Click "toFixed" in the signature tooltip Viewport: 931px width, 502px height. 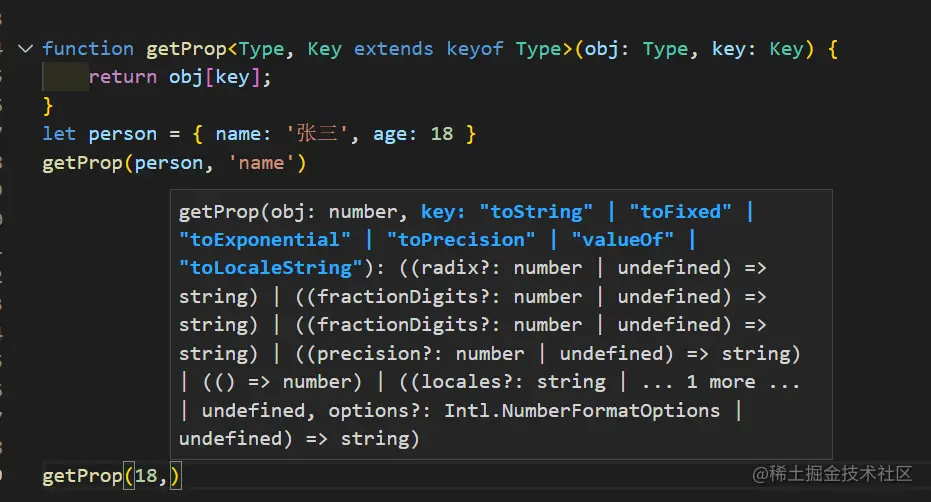pyautogui.click(x=680, y=211)
